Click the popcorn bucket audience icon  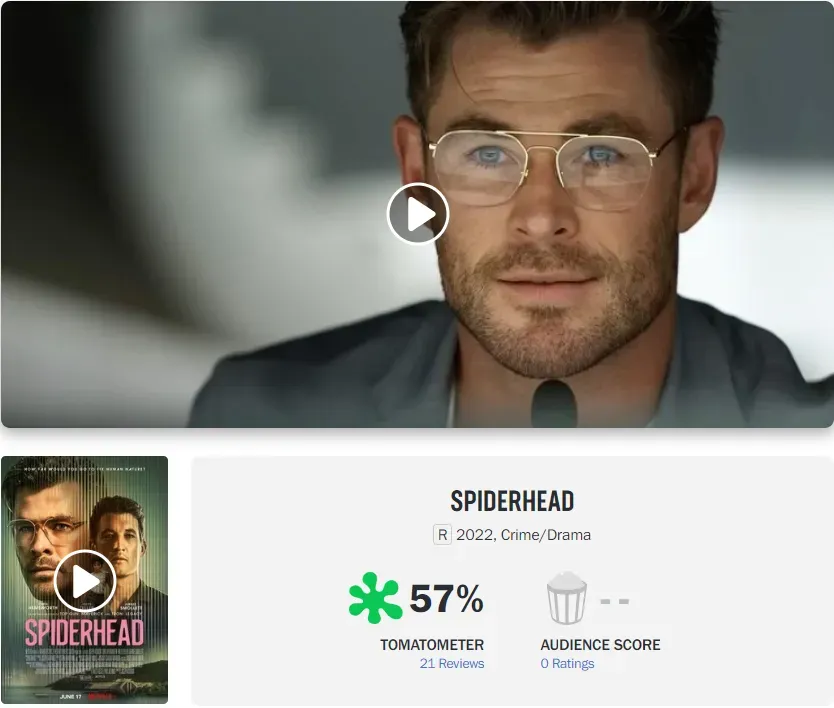tap(566, 598)
